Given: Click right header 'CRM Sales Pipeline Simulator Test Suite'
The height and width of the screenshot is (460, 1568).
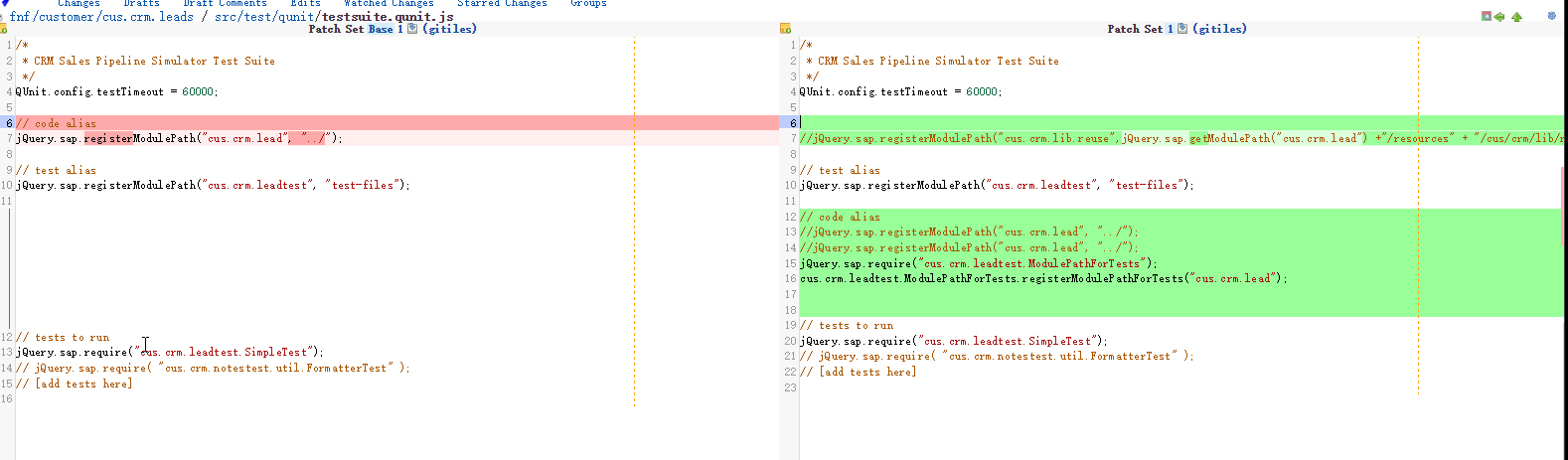Looking at the screenshot, I should pyautogui.click(x=933, y=61).
